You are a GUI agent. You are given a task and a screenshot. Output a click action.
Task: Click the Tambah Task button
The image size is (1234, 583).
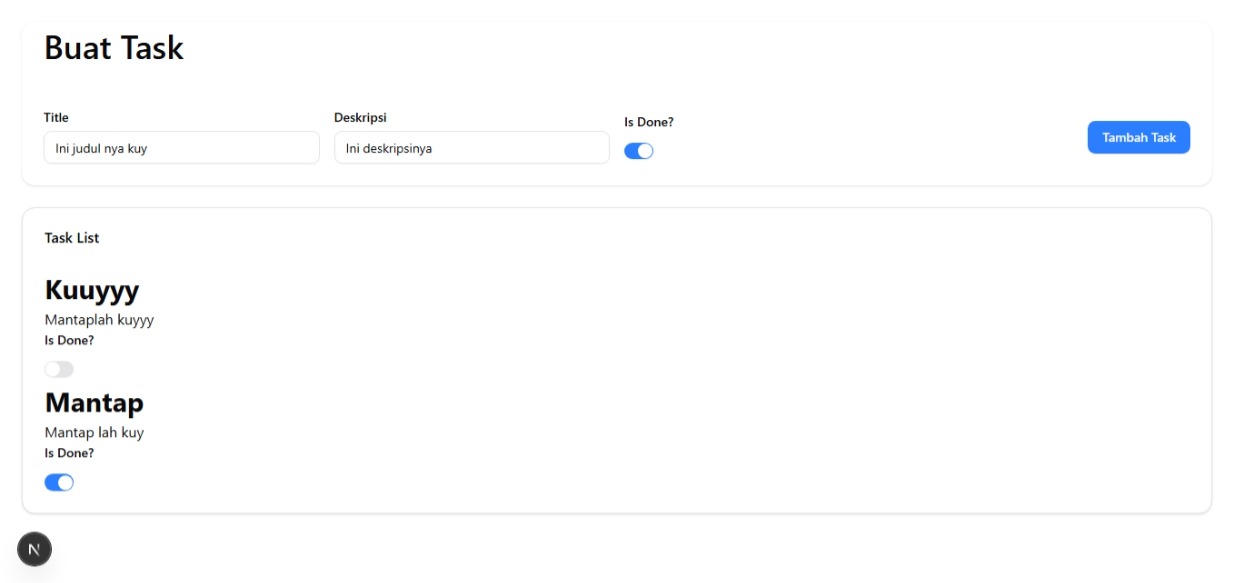tap(1139, 137)
